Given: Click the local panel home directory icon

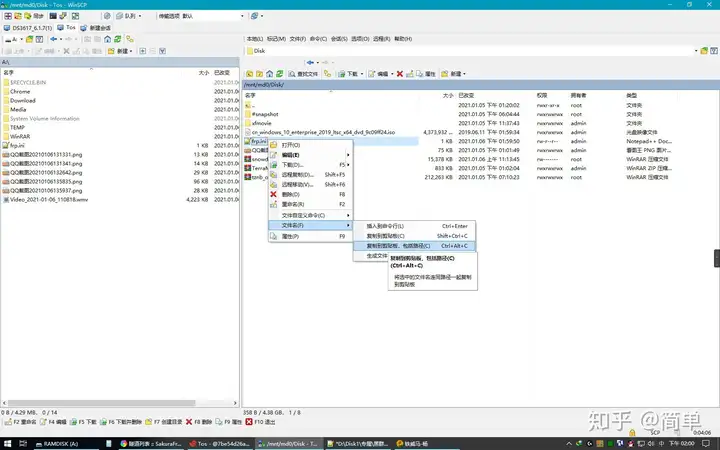Looking at the screenshot, I should [107, 39].
